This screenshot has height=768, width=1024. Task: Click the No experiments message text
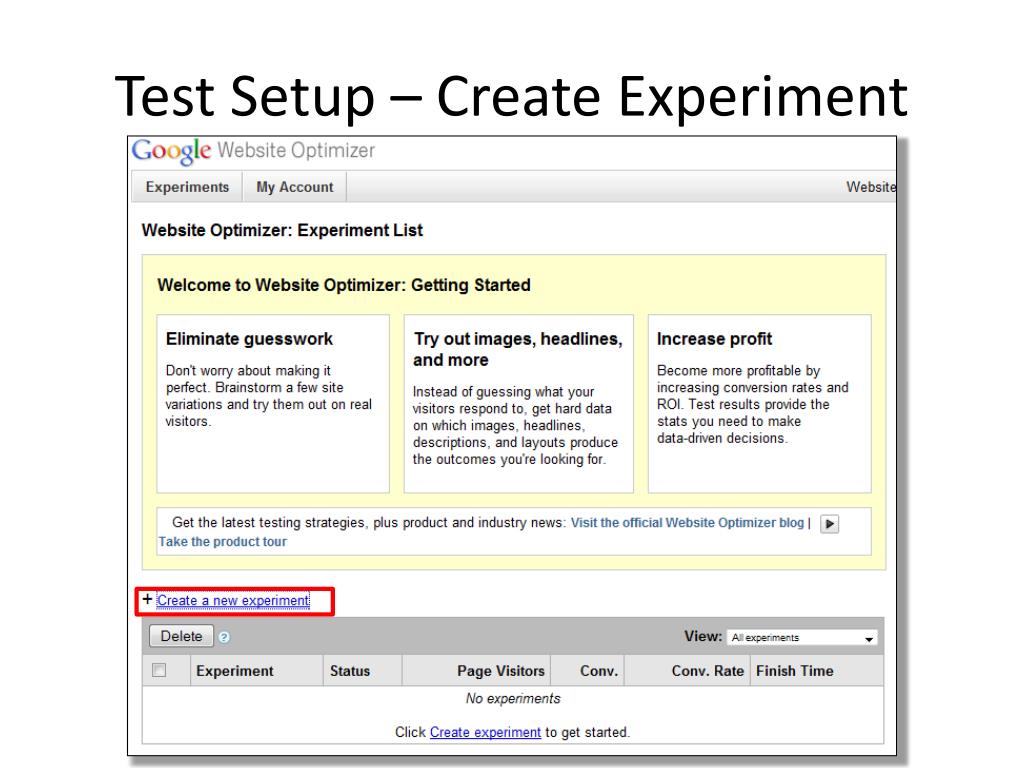(x=513, y=699)
